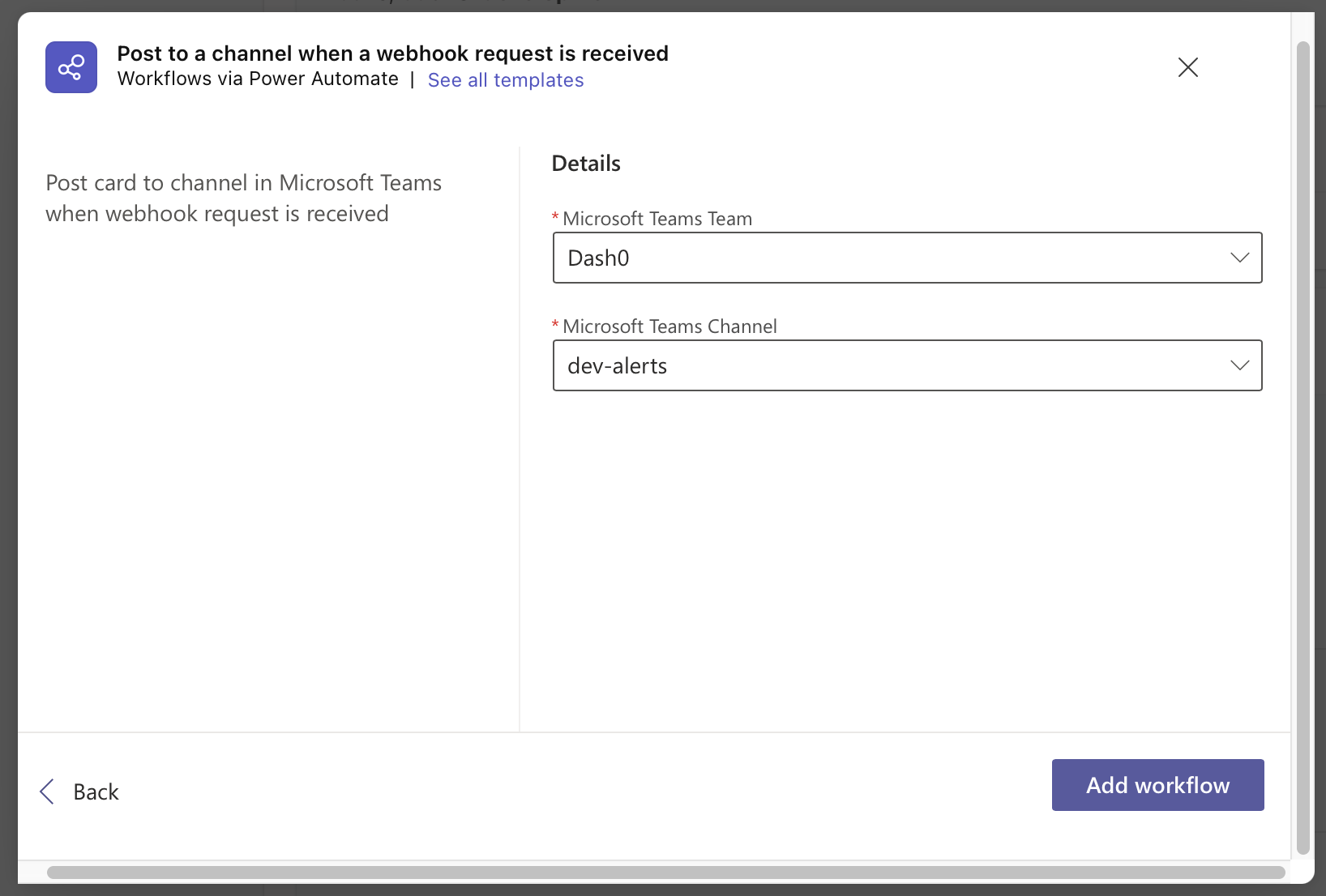The height and width of the screenshot is (896, 1326).
Task: Click the dialog title about webhook request
Action: pos(392,53)
